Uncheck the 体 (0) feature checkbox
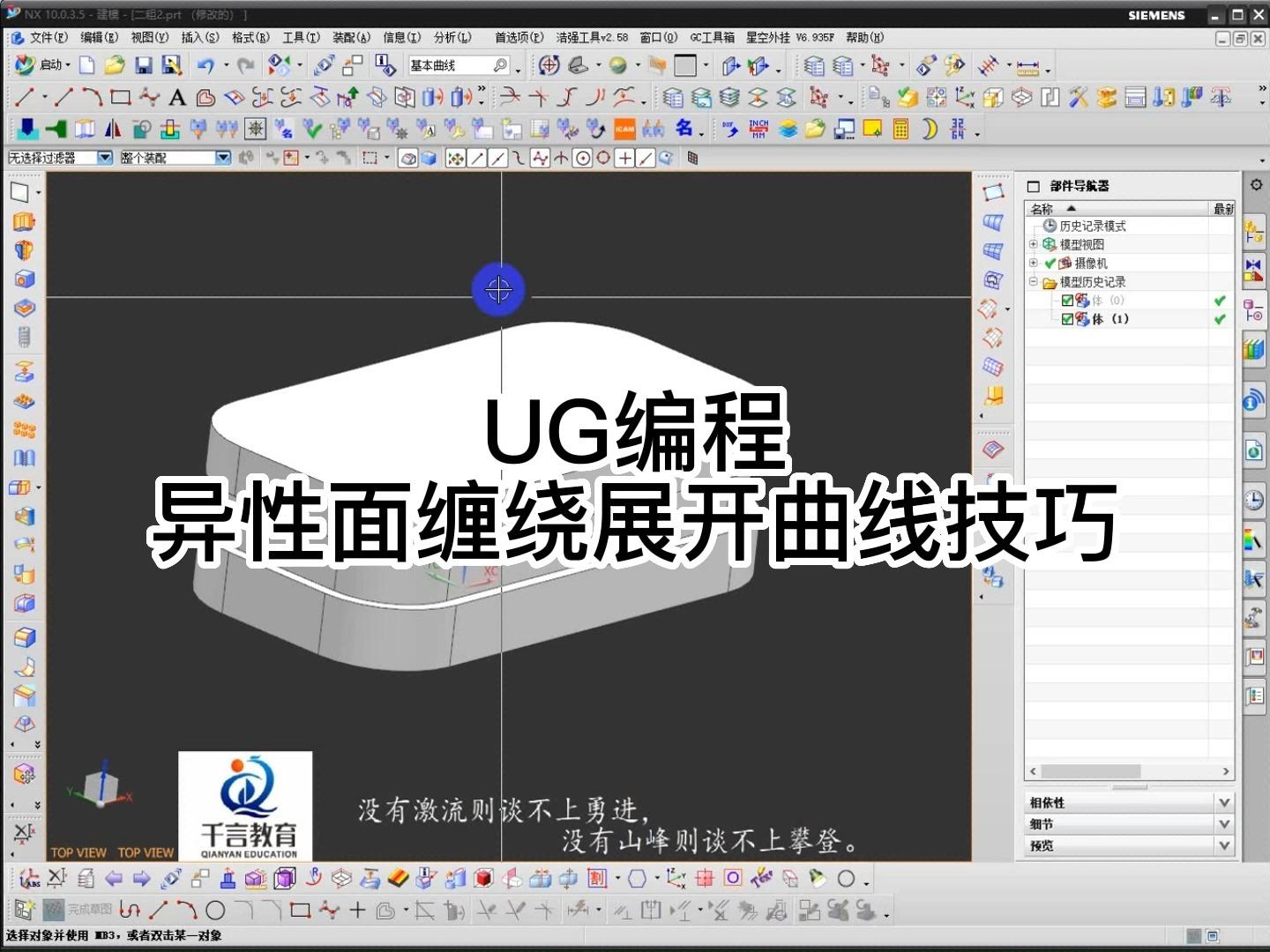Viewport: 1270px width, 952px height. [1067, 300]
